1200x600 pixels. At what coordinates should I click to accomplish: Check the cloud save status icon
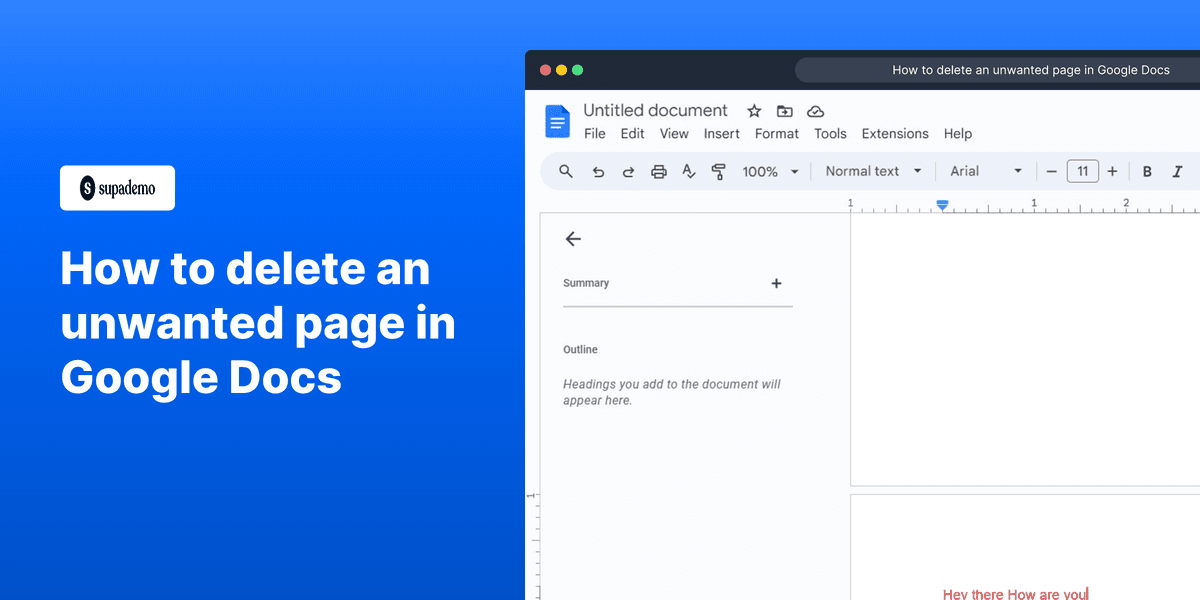(x=815, y=111)
